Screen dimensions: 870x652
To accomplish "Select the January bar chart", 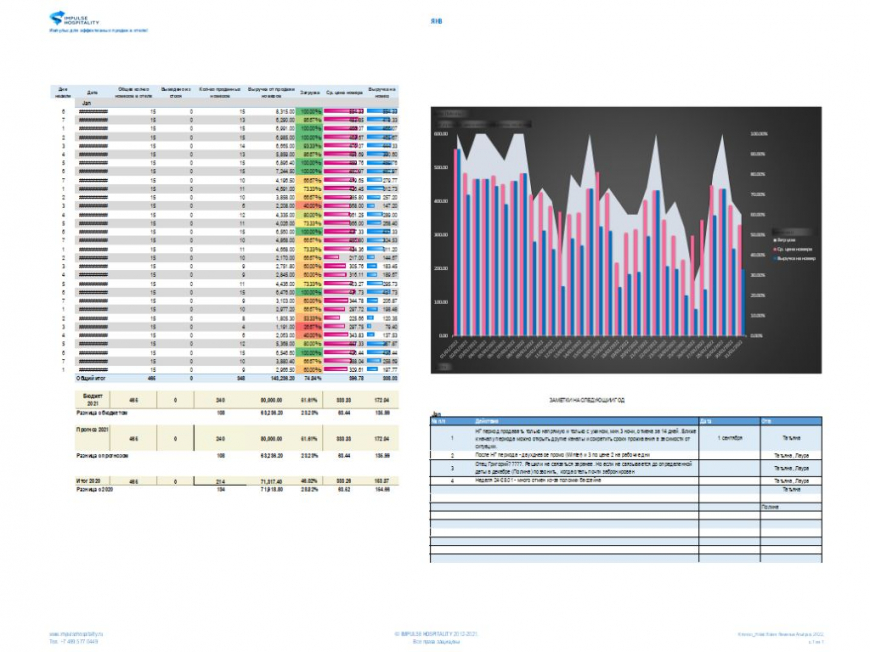I will coord(626,240).
